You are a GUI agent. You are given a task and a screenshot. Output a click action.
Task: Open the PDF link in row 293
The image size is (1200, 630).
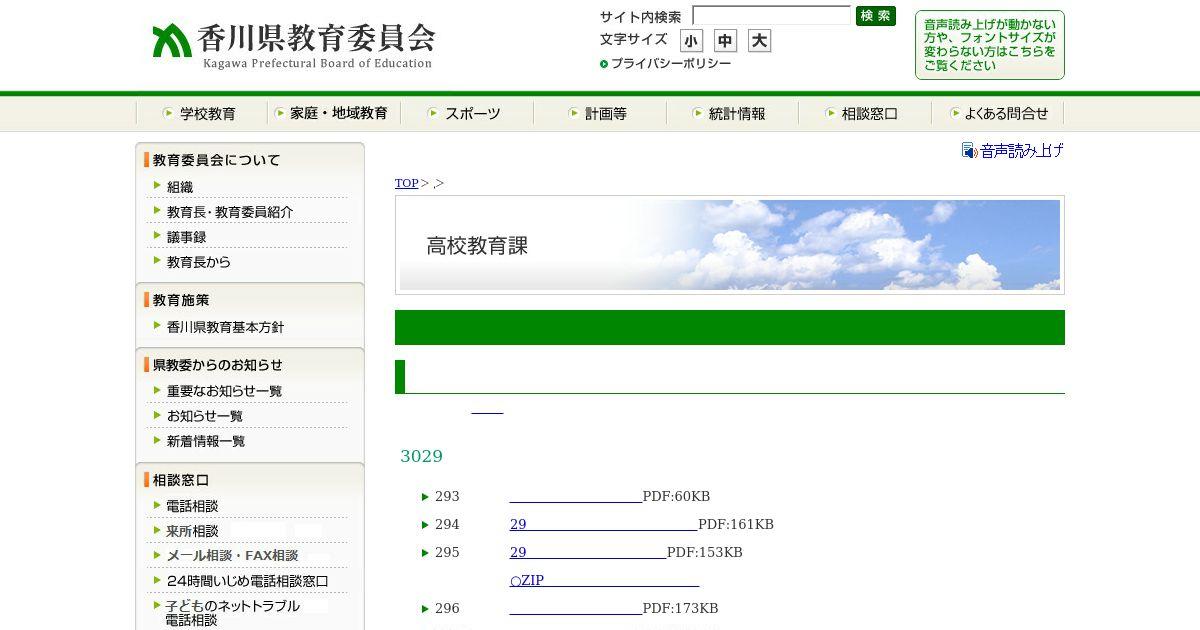coord(575,497)
